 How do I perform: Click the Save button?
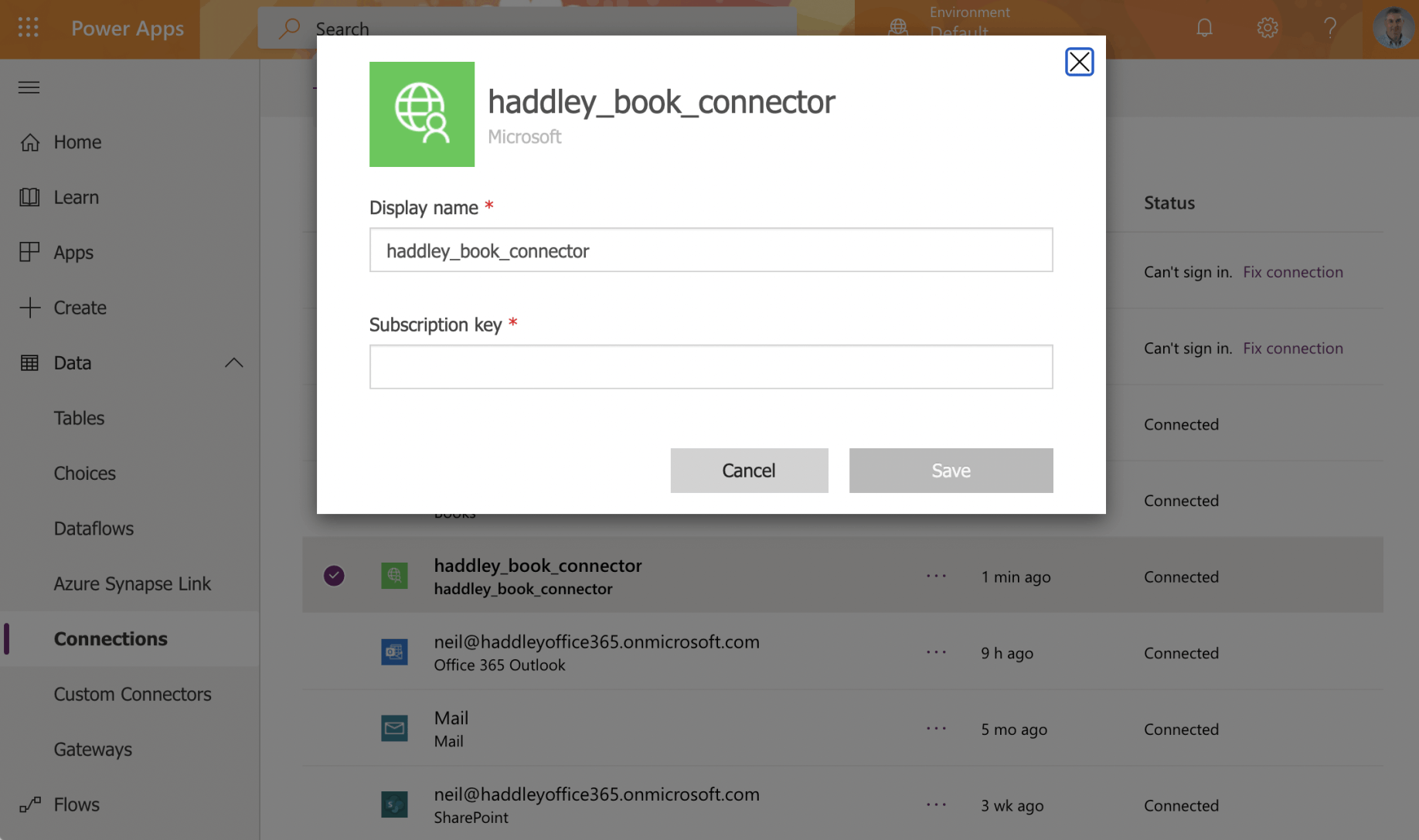[951, 471]
